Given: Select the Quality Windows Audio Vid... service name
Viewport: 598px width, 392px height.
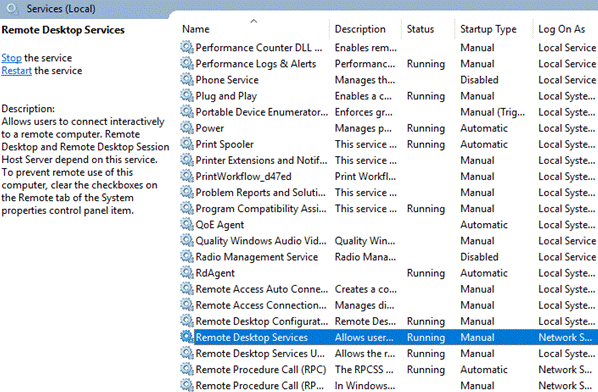Looking at the screenshot, I should tap(261, 241).
